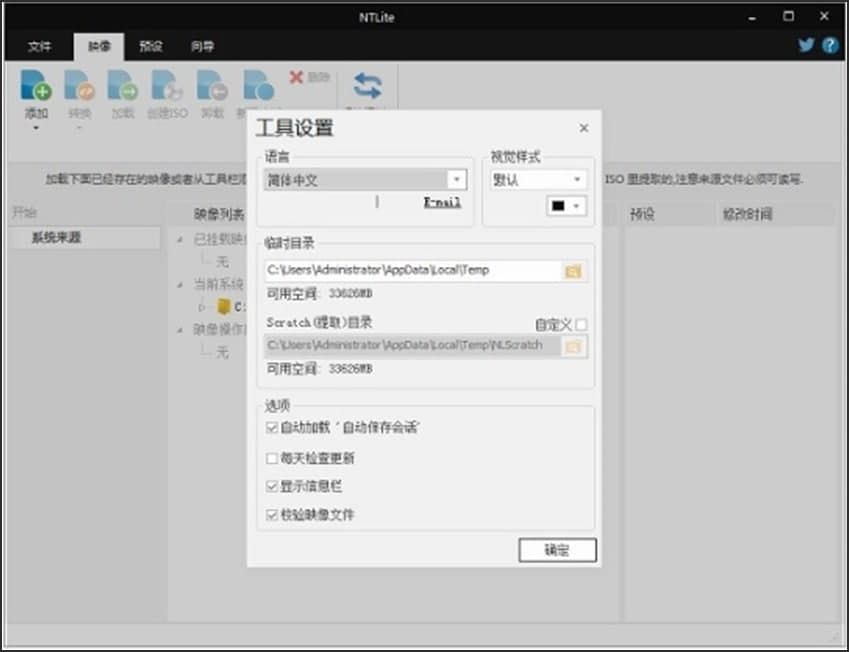Viewport: 849px width, 652px height.
Task: Click the blue help question mark icon
Action: pyautogui.click(x=828, y=45)
